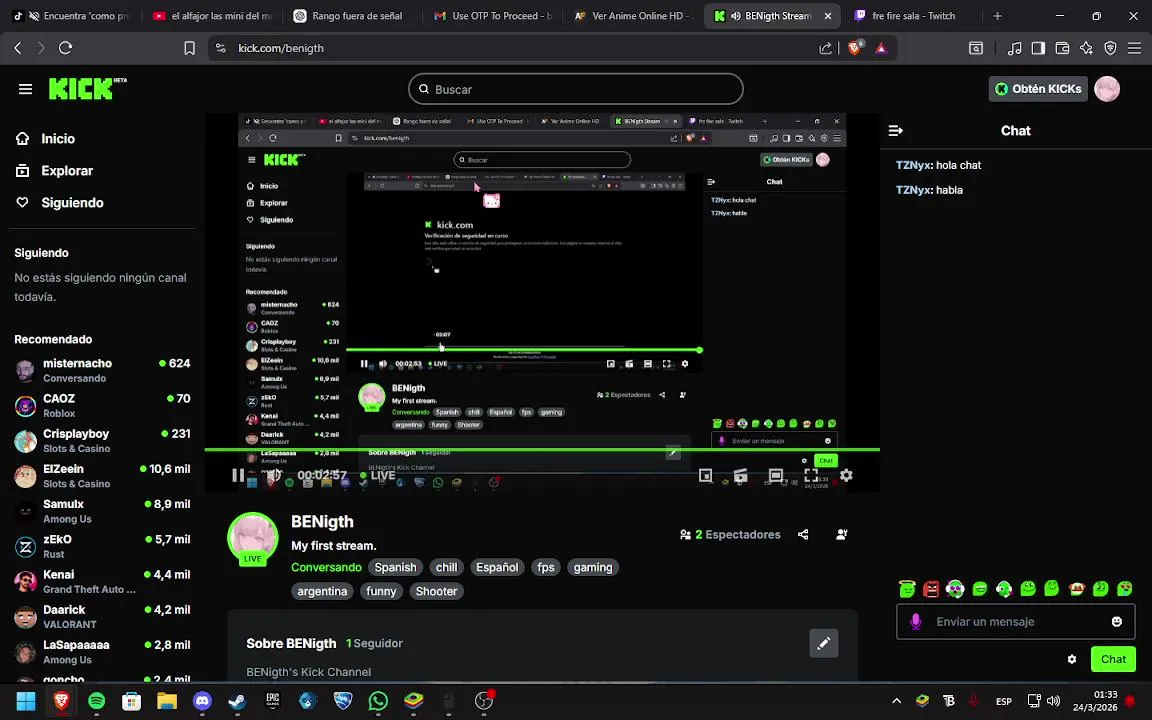This screenshot has height=720, width=1152.
Task: Open the browser main menu
Action: click(x=1134, y=48)
